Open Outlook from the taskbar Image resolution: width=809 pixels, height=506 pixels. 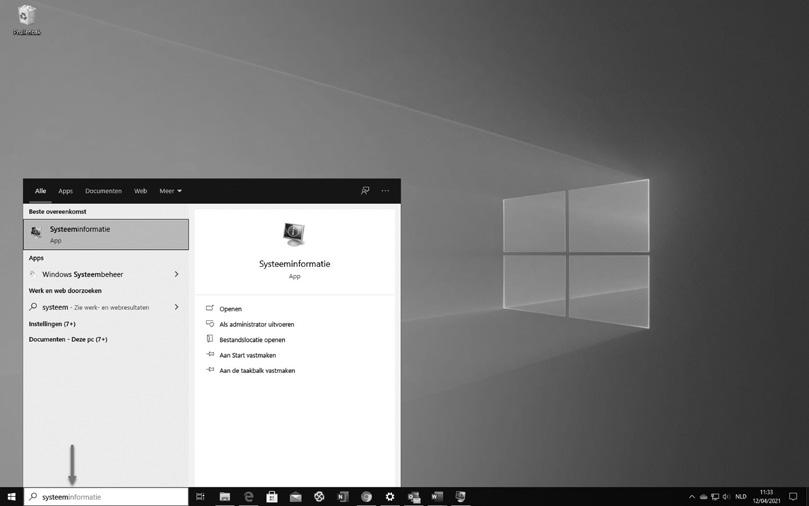pos(414,497)
